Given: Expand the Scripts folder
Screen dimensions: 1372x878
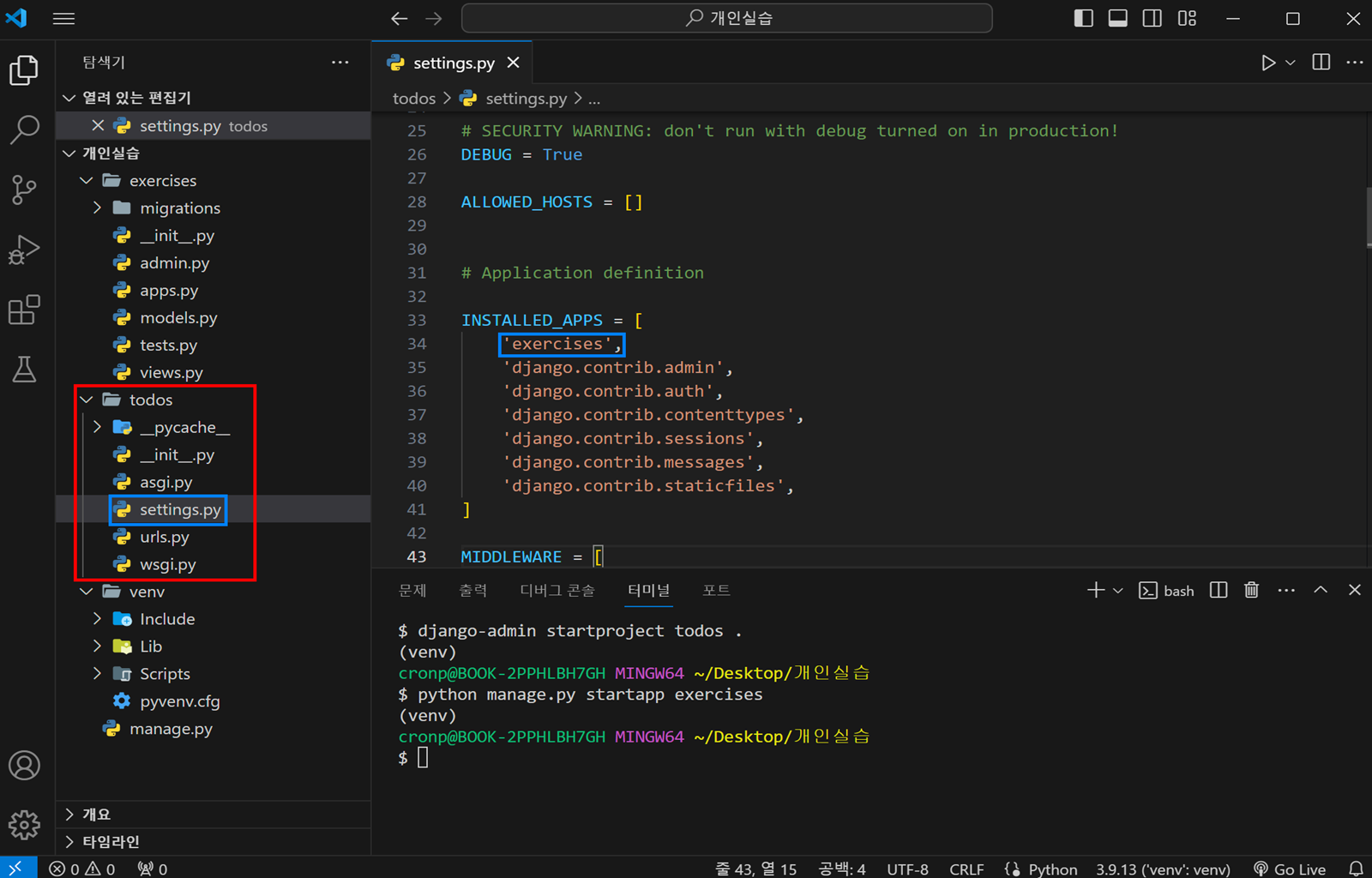Looking at the screenshot, I should click(214, 674).
